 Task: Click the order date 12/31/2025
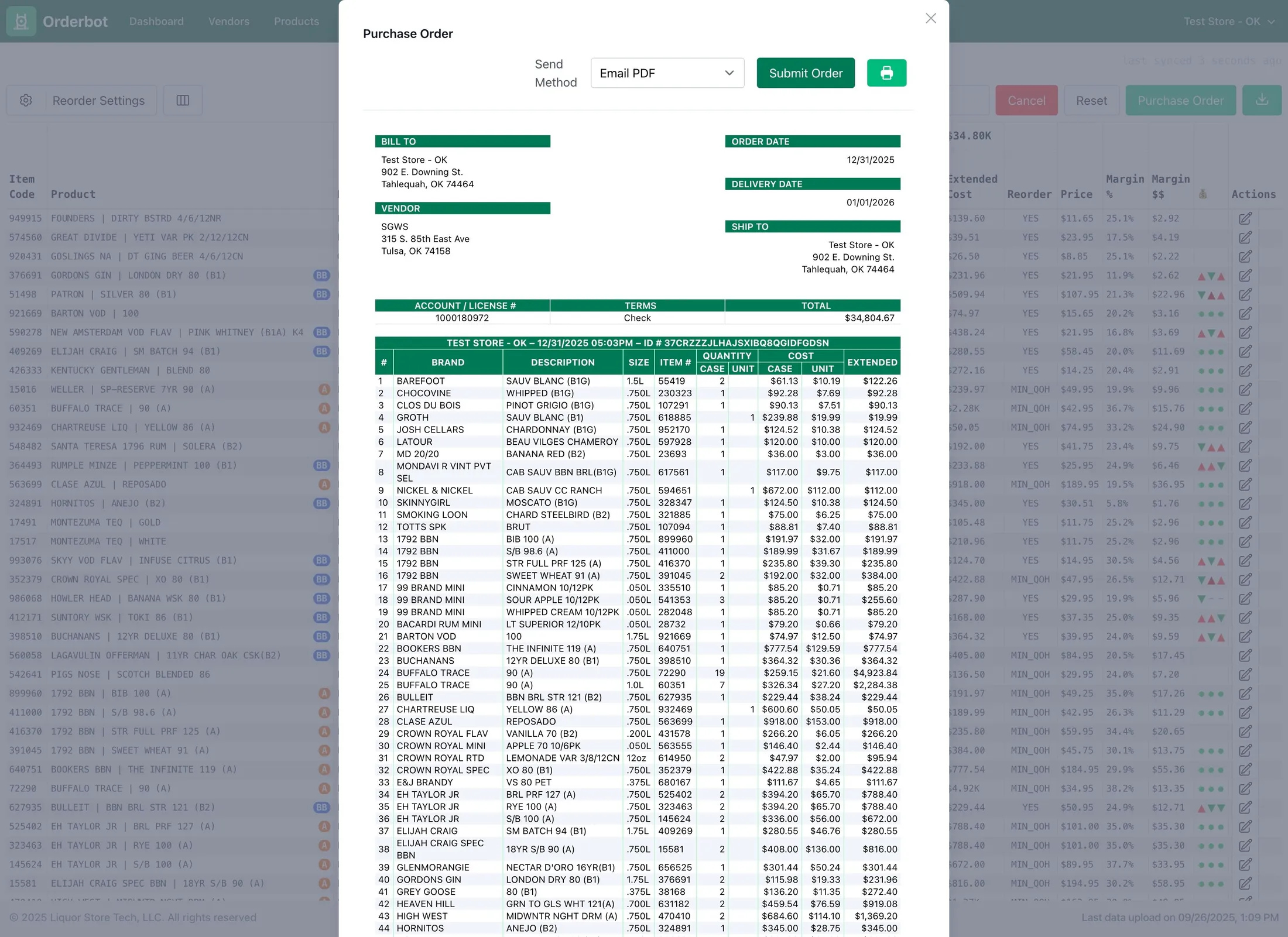point(870,160)
